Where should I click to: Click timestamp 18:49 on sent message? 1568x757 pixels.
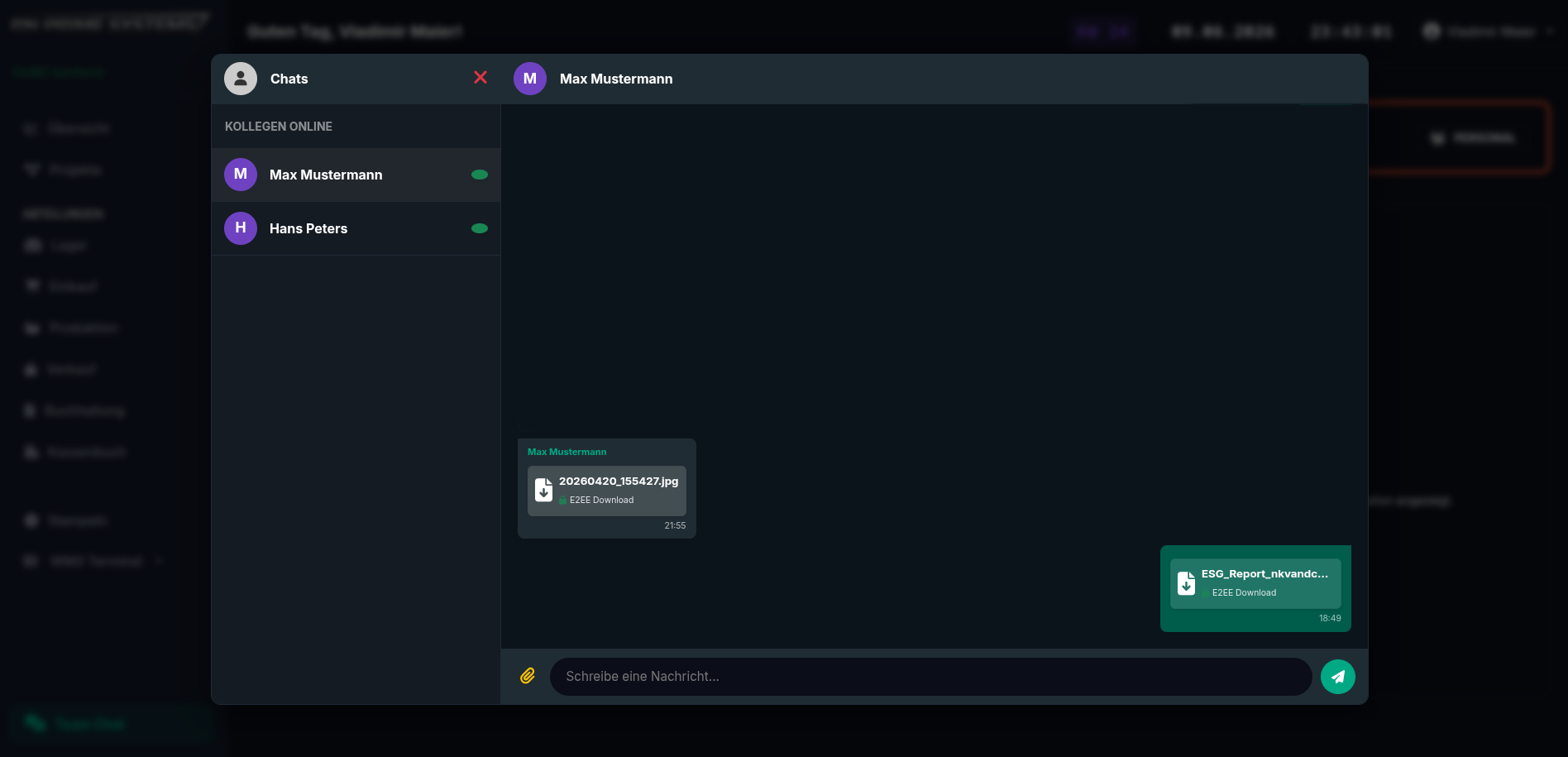tap(1330, 618)
